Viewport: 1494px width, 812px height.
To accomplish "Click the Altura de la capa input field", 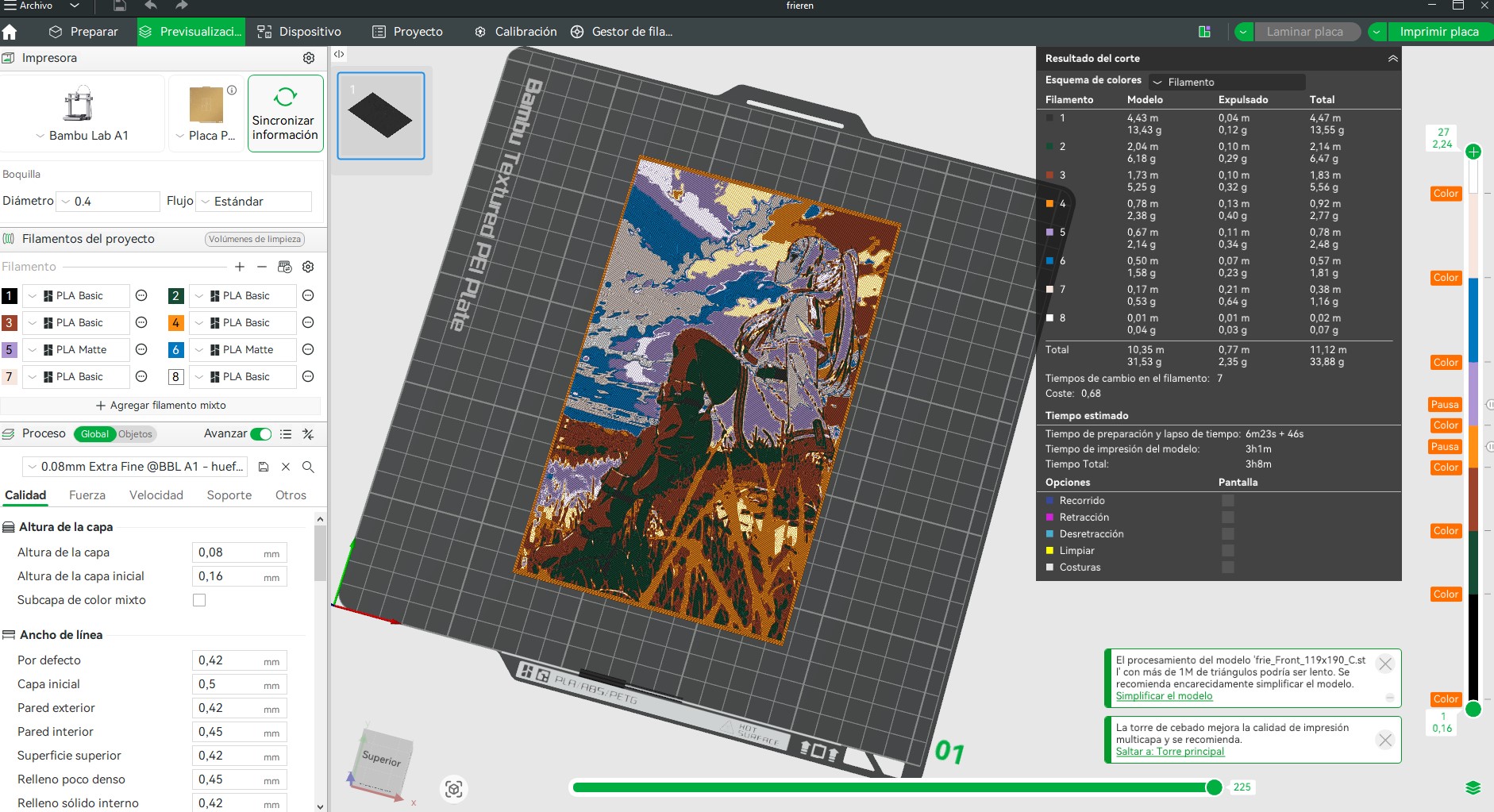I will [x=239, y=552].
